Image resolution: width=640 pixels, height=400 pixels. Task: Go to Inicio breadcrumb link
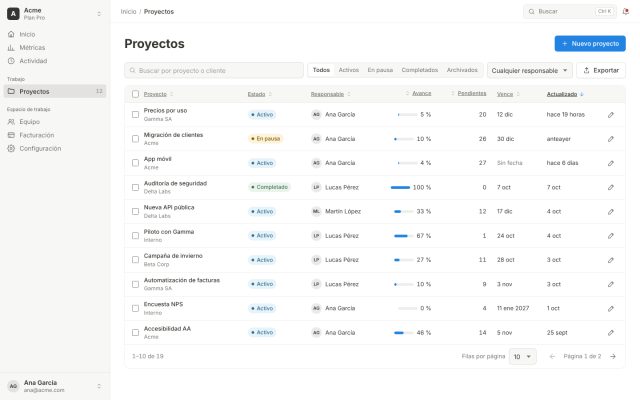[x=128, y=12]
